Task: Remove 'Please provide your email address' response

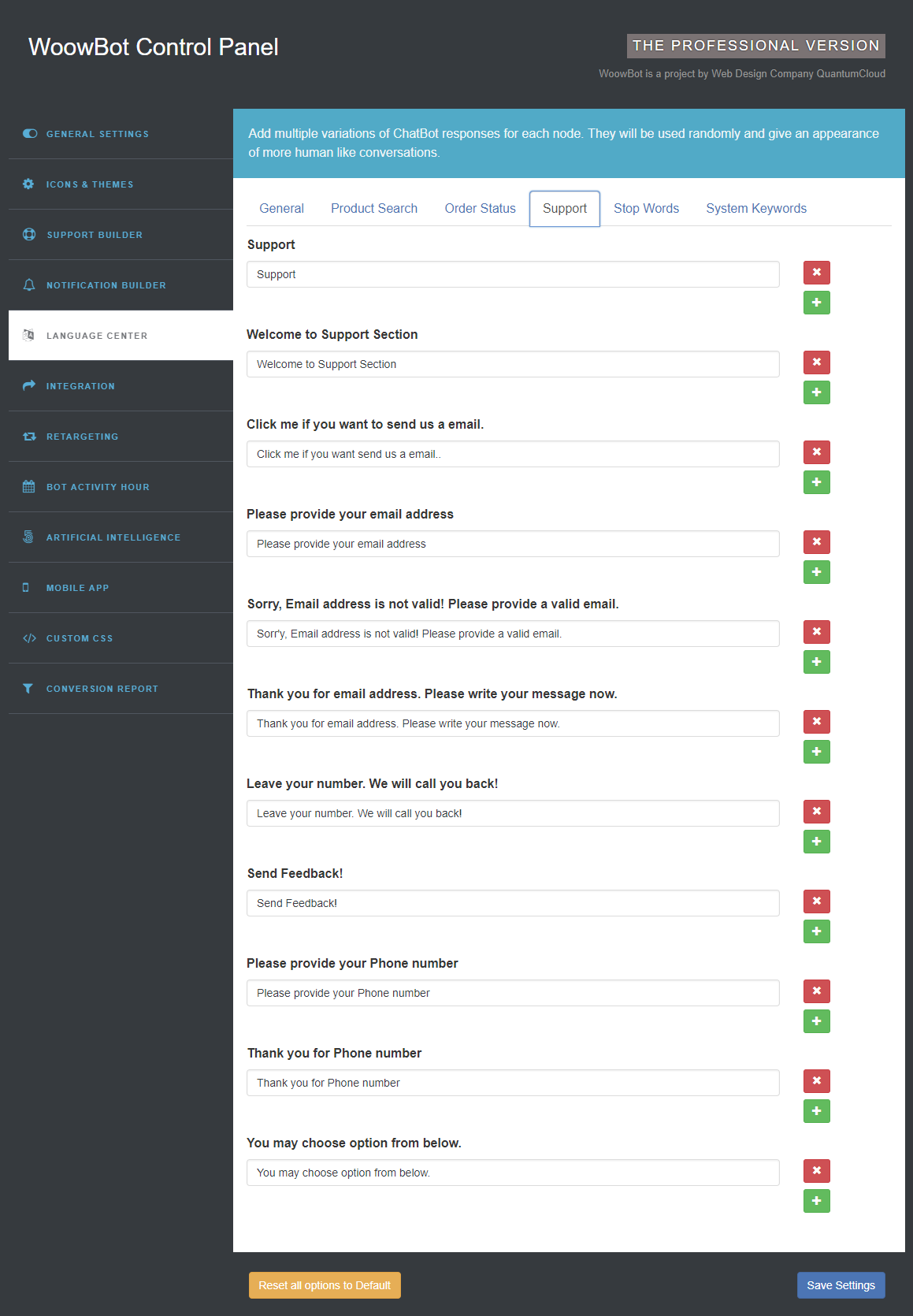Action: coord(817,541)
